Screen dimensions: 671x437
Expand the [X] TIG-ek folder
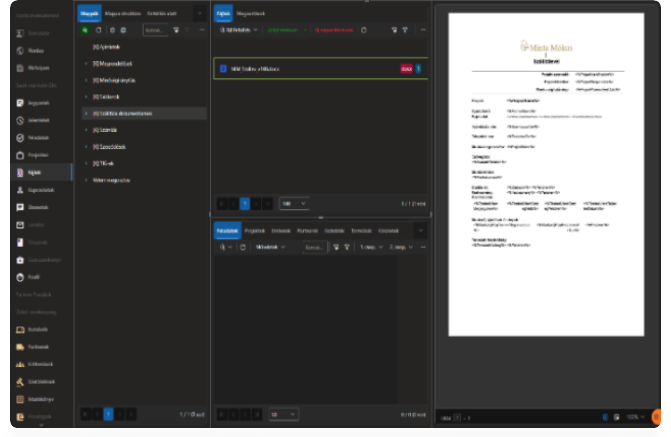[x=86, y=163]
